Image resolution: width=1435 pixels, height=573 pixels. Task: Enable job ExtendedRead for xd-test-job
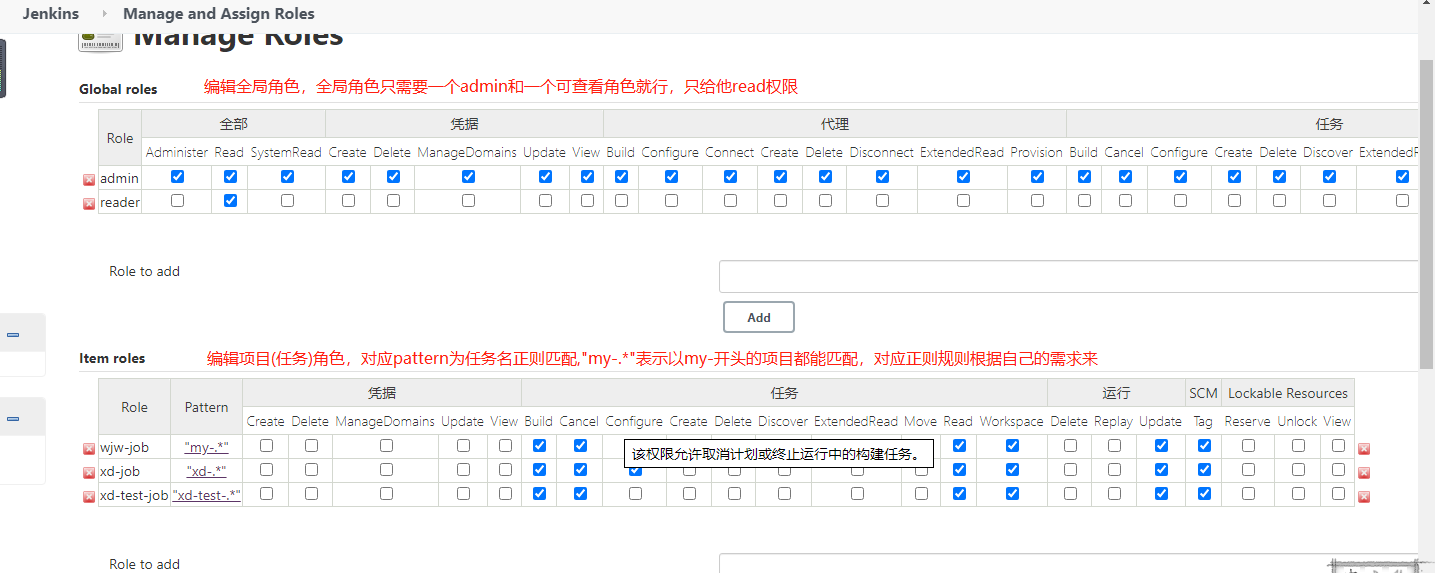857,493
